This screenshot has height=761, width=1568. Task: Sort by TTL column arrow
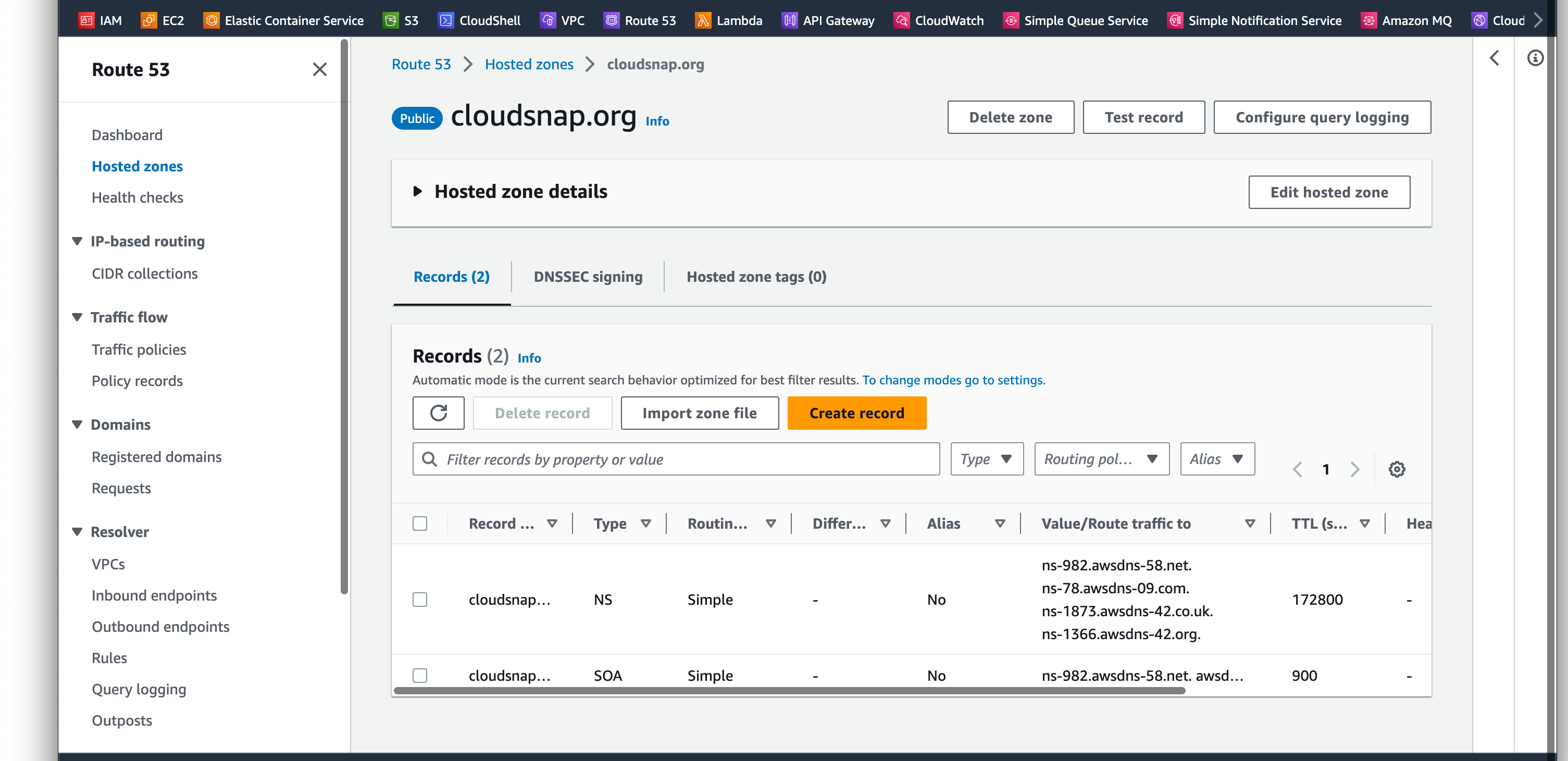tap(1365, 523)
